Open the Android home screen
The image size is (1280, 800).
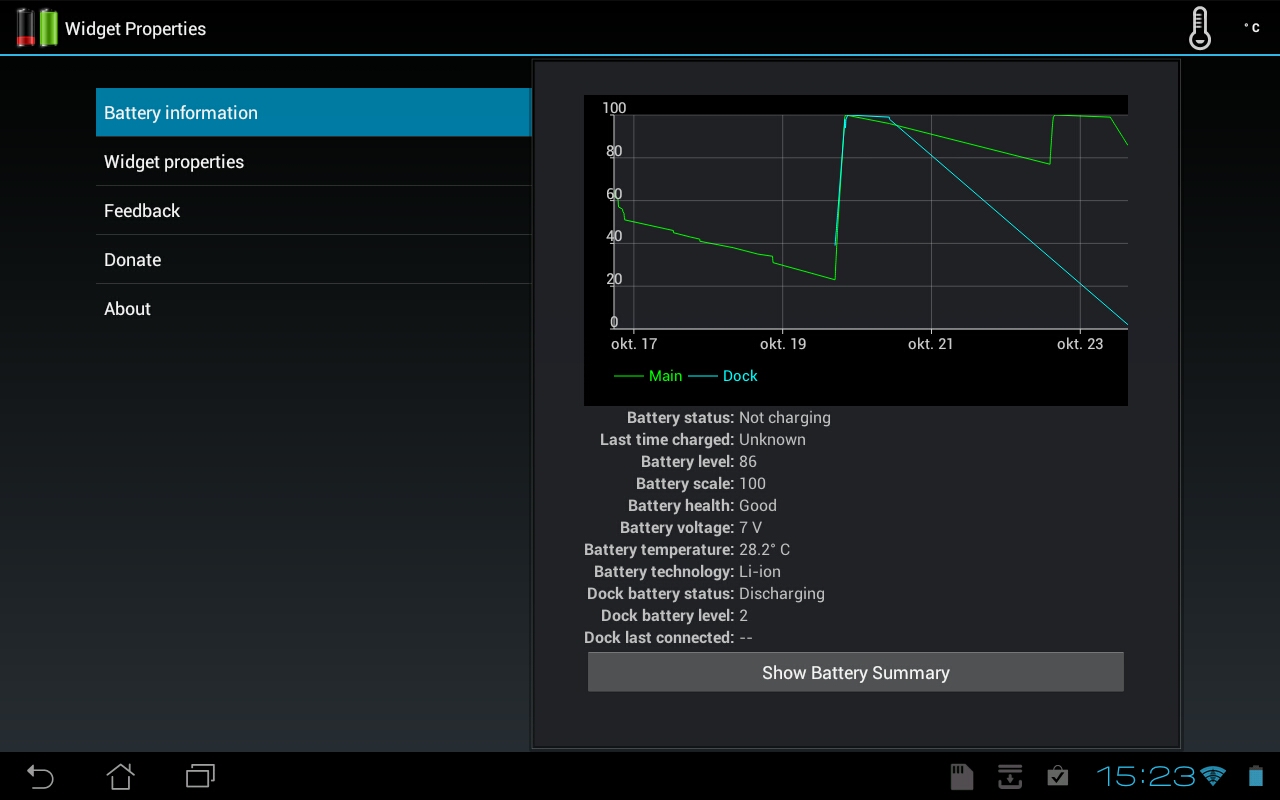[x=120, y=776]
